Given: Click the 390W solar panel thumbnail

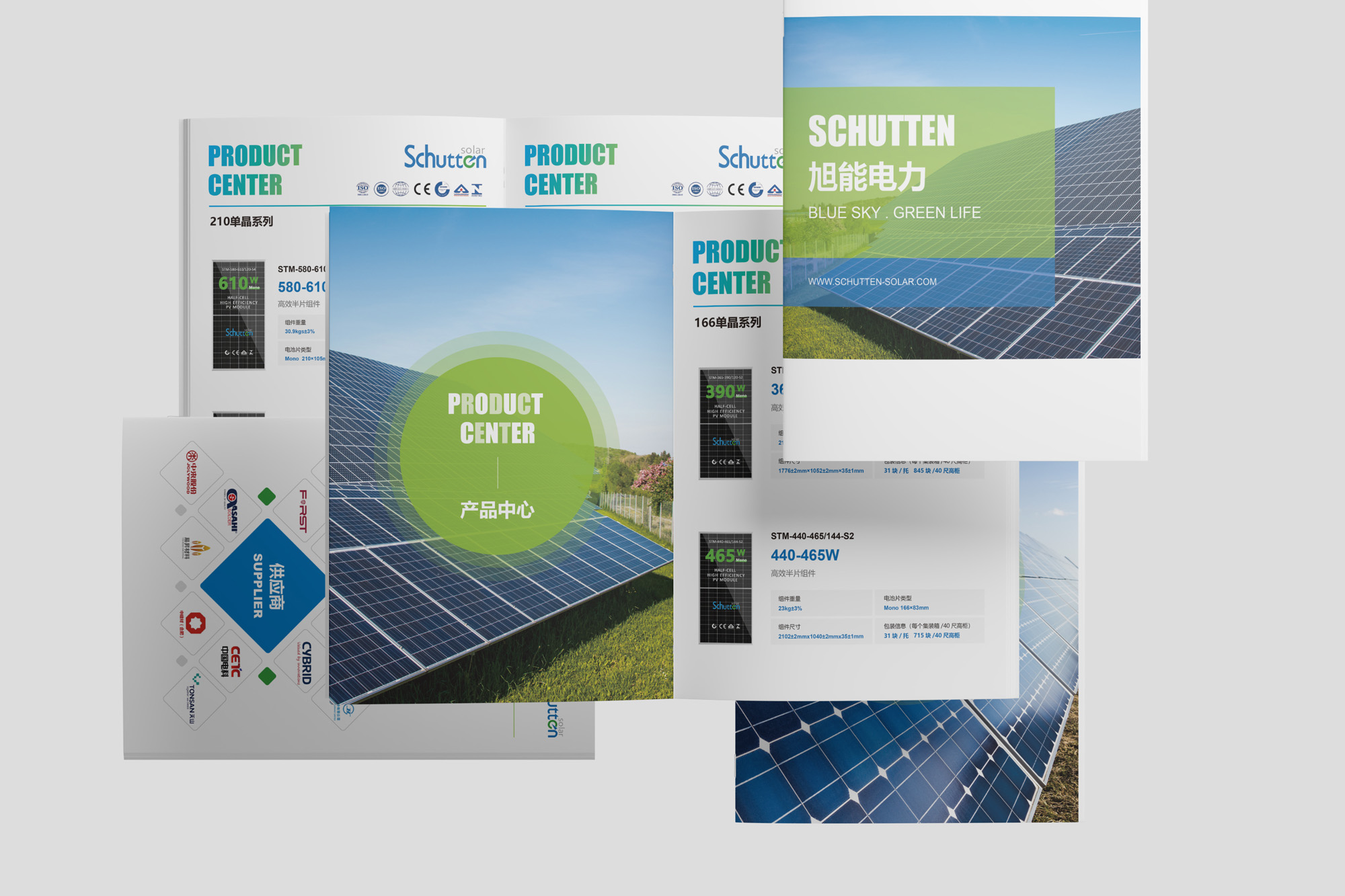Looking at the screenshot, I should coord(726,423).
